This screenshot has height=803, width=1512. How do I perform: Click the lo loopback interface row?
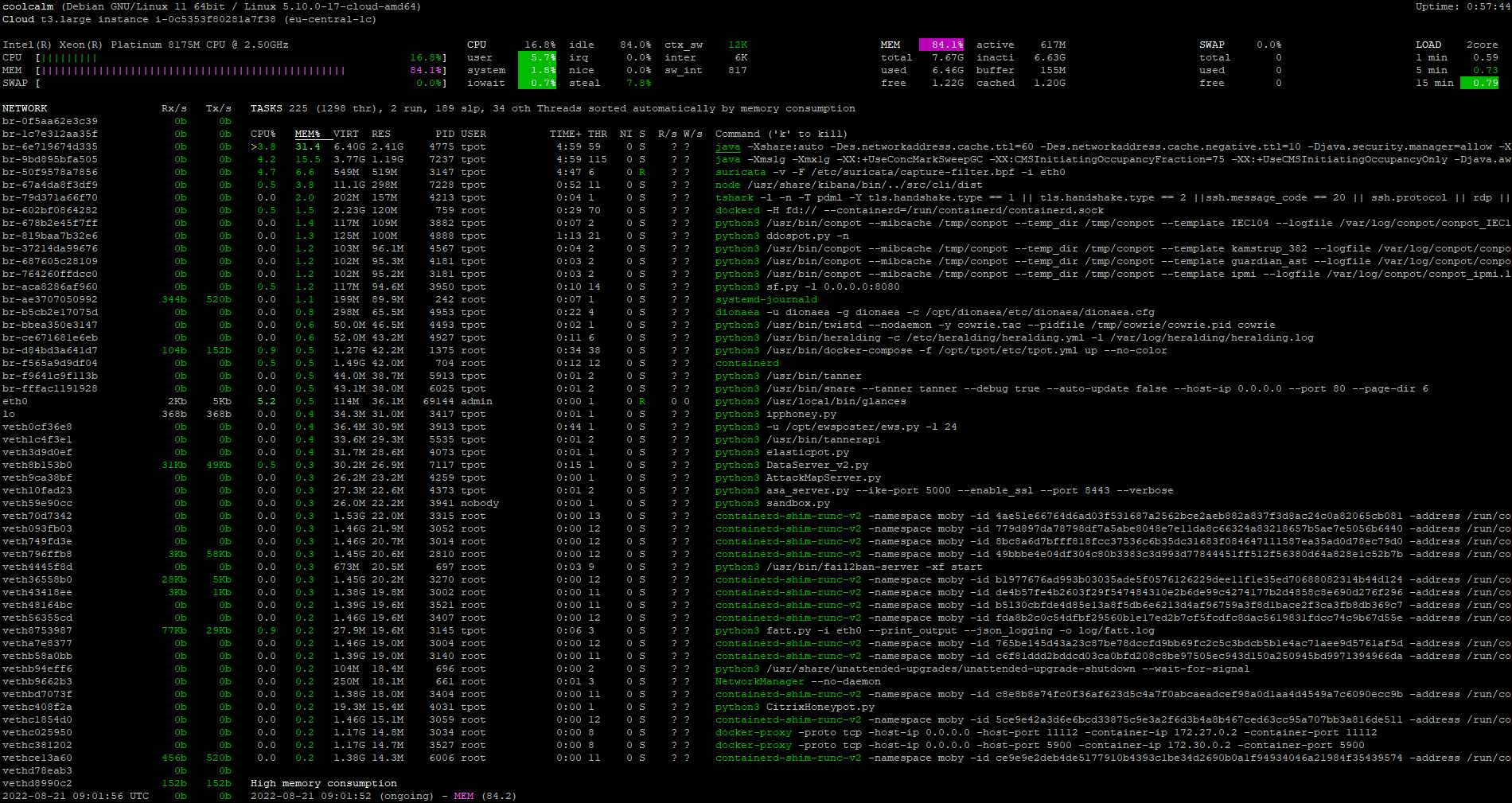pyautogui.click(x=9, y=414)
